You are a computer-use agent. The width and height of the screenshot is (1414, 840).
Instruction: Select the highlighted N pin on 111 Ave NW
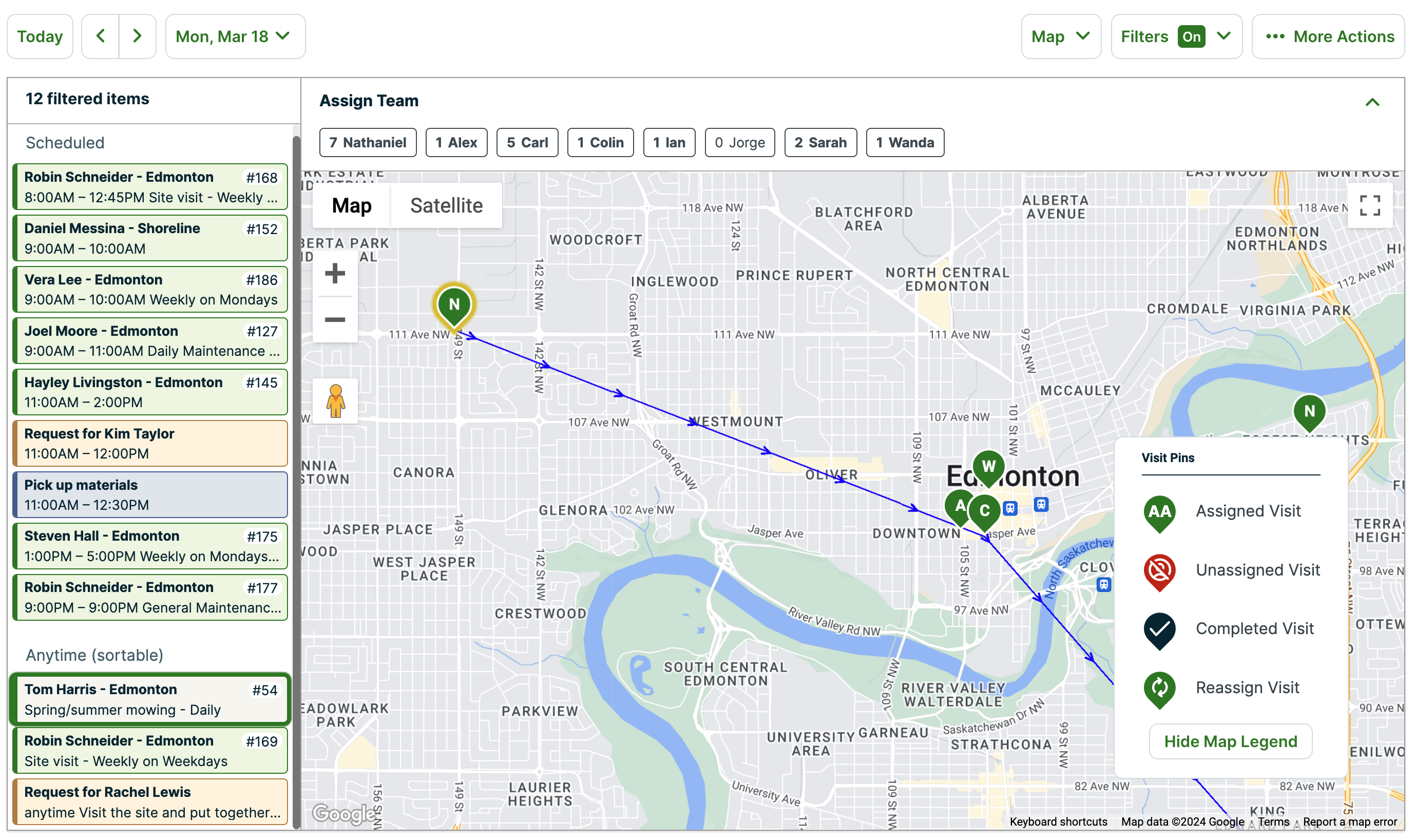coord(453,304)
